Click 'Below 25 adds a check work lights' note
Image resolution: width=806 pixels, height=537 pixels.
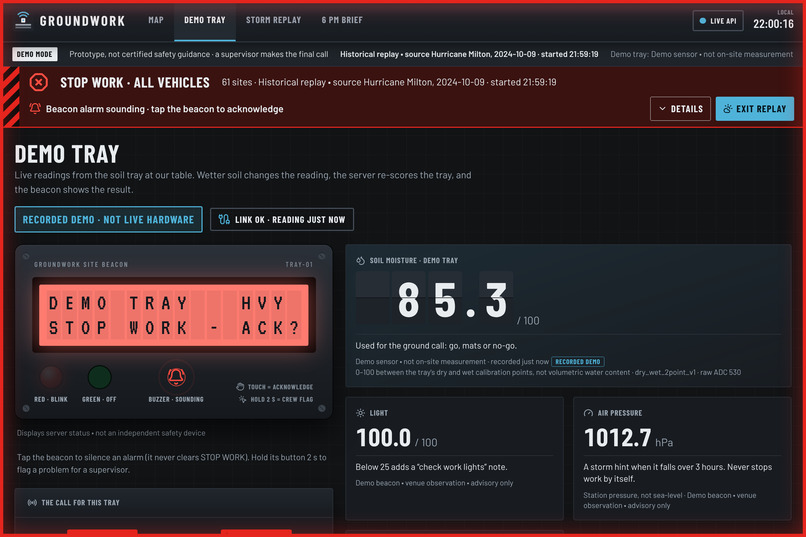pyautogui.click(x=431, y=467)
